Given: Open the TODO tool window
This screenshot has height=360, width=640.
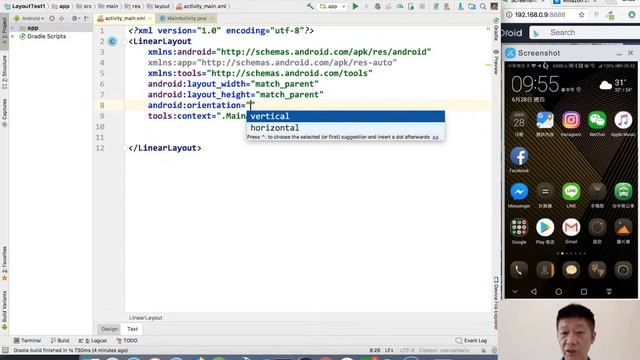Looking at the screenshot, I should 127,340.
